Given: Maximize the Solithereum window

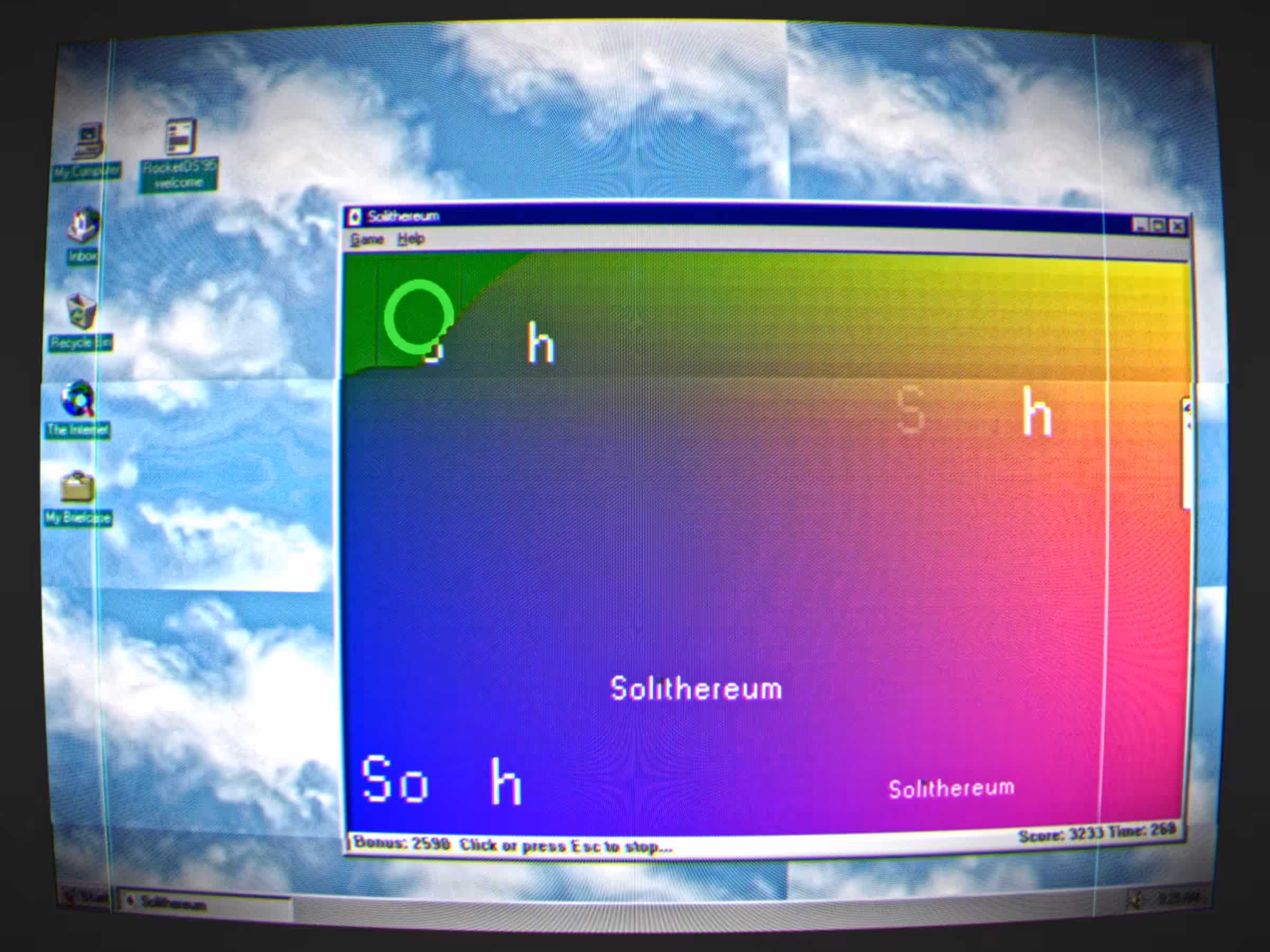Looking at the screenshot, I should [x=1157, y=226].
